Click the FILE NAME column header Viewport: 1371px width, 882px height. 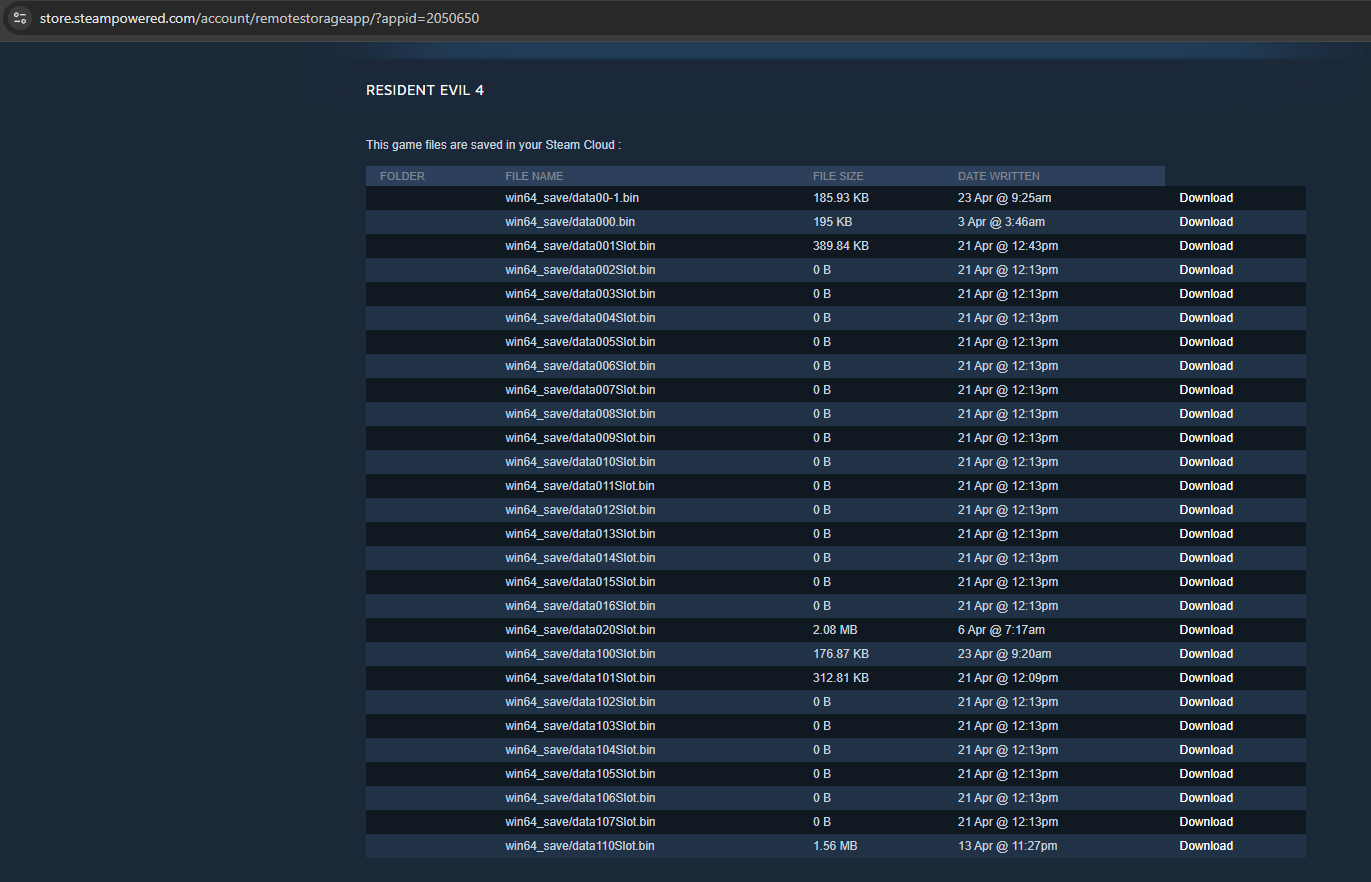(534, 176)
